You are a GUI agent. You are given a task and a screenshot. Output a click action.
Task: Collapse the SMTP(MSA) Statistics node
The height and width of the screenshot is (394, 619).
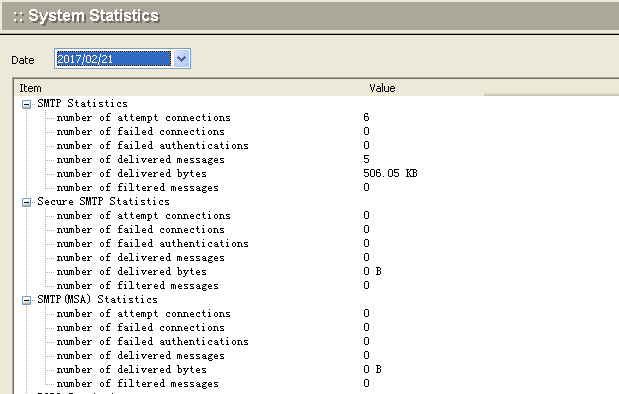pyautogui.click(x=26, y=300)
